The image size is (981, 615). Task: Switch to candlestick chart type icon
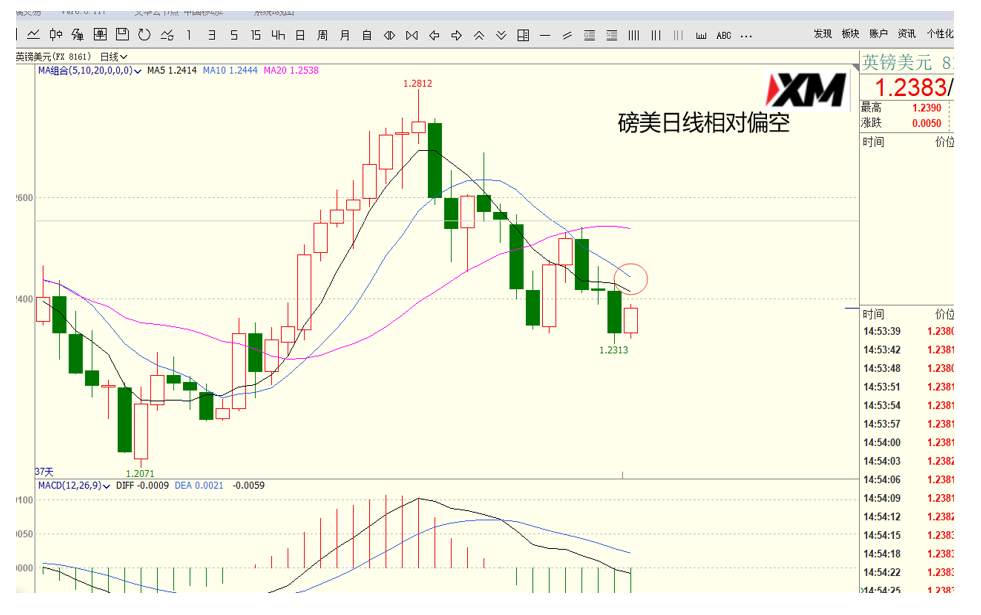[56, 35]
